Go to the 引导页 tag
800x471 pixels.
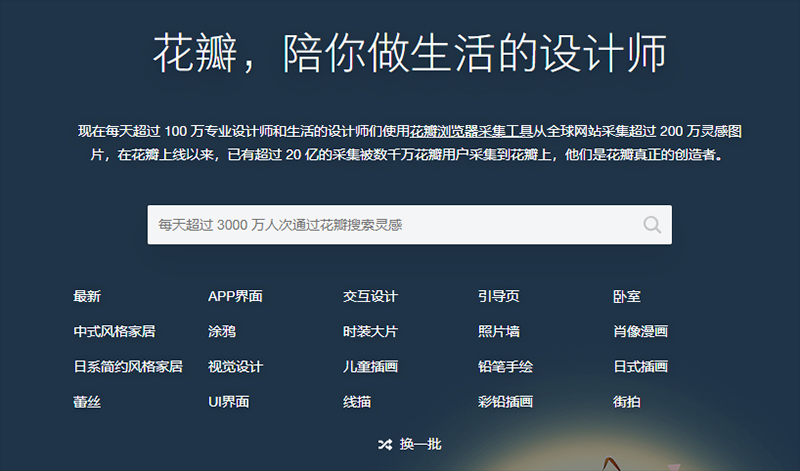[x=498, y=296]
